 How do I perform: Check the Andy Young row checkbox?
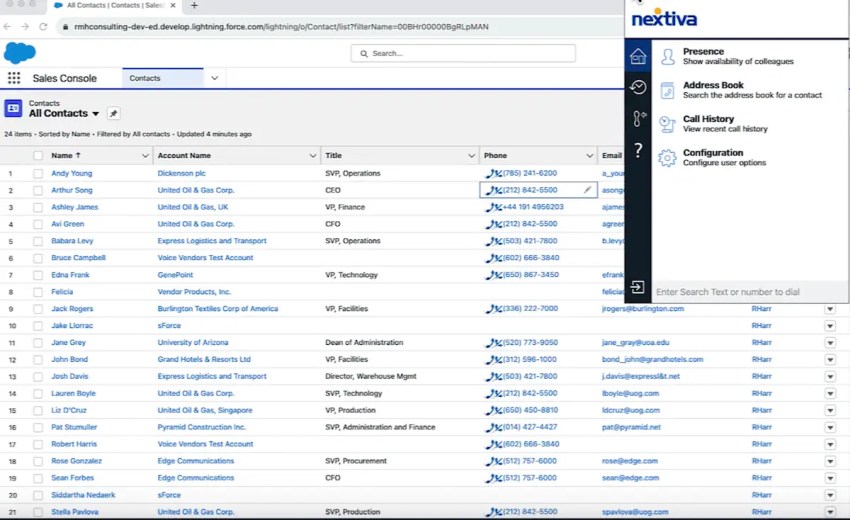click(38, 174)
